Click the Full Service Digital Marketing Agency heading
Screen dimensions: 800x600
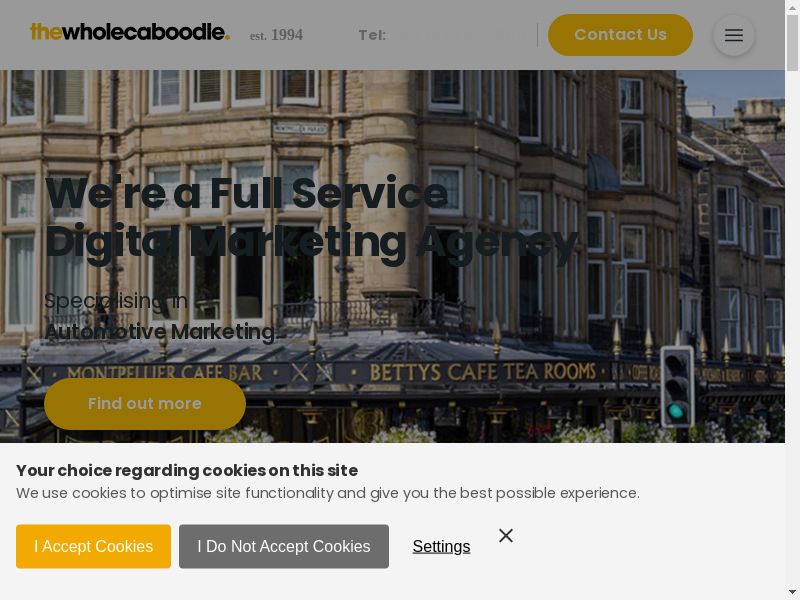[x=312, y=218]
